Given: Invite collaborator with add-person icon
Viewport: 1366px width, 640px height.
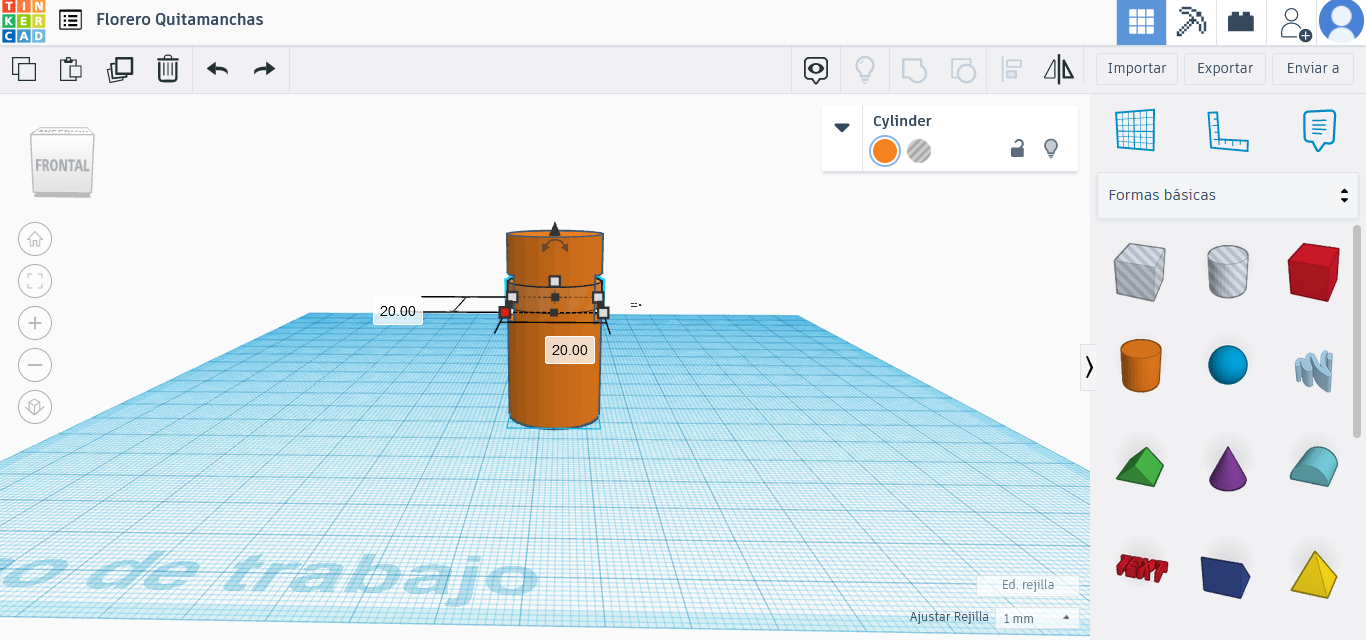Looking at the screenshot, I should [1295, 22].
